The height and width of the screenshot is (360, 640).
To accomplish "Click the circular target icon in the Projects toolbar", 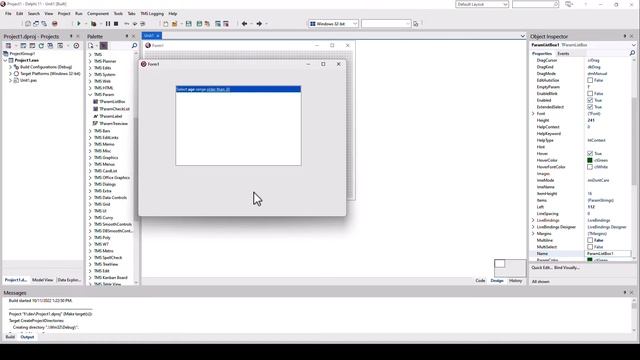I will click(76, 46).
